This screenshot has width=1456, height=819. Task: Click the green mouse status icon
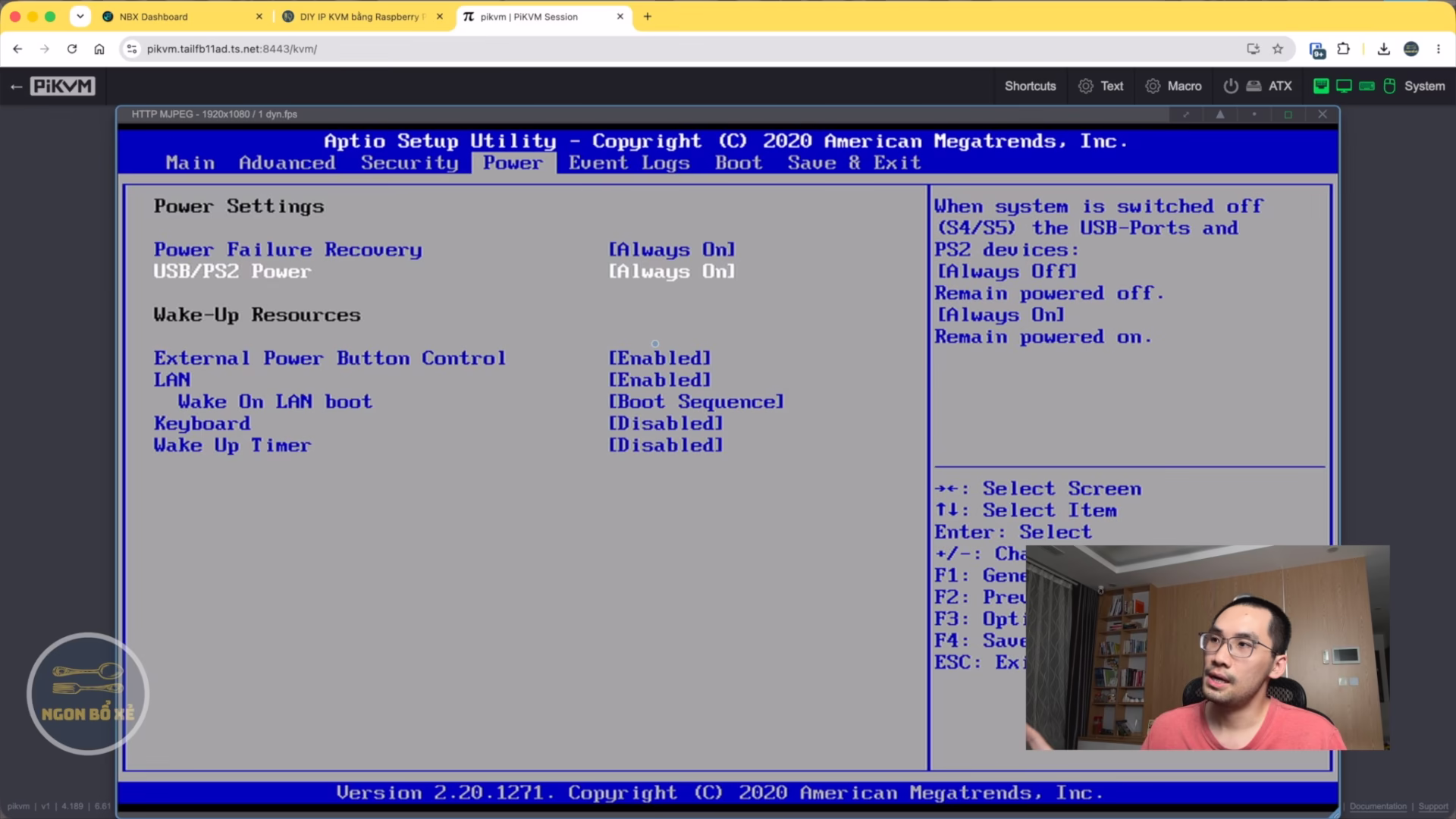(x=1389, y=86)
